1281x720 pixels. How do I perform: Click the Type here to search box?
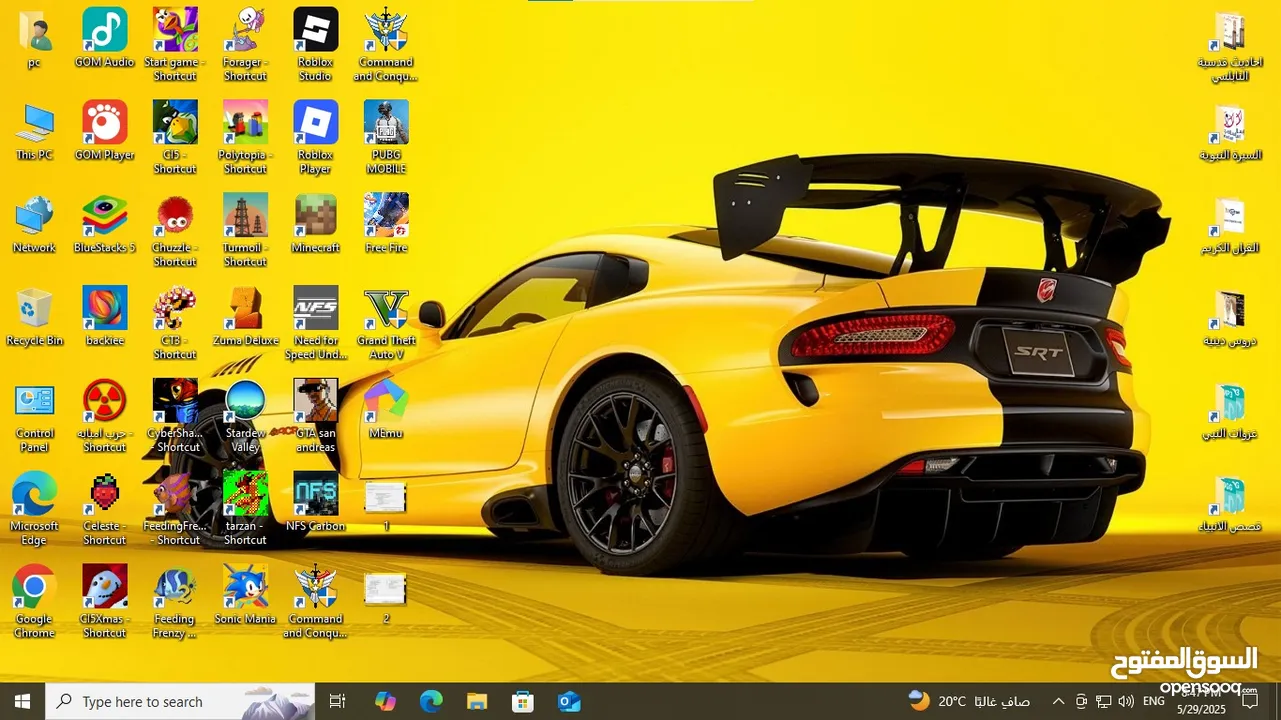pyautogui.click(x=180, y=701)
